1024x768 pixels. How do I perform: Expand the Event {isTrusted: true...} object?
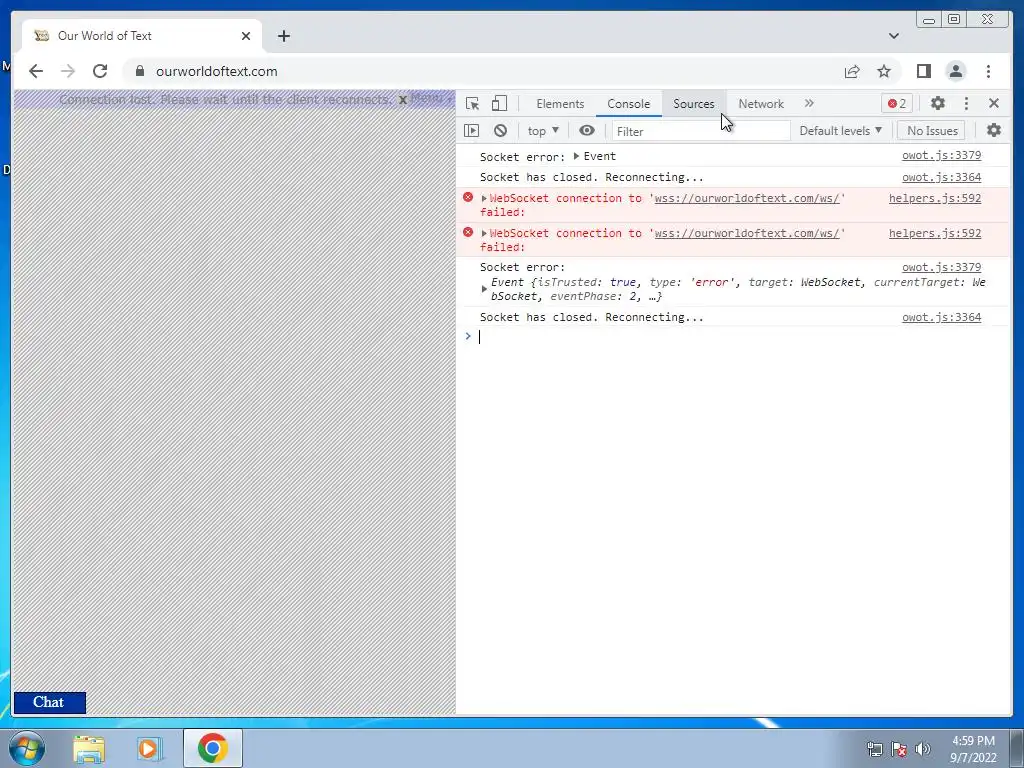tap(484, 289)
